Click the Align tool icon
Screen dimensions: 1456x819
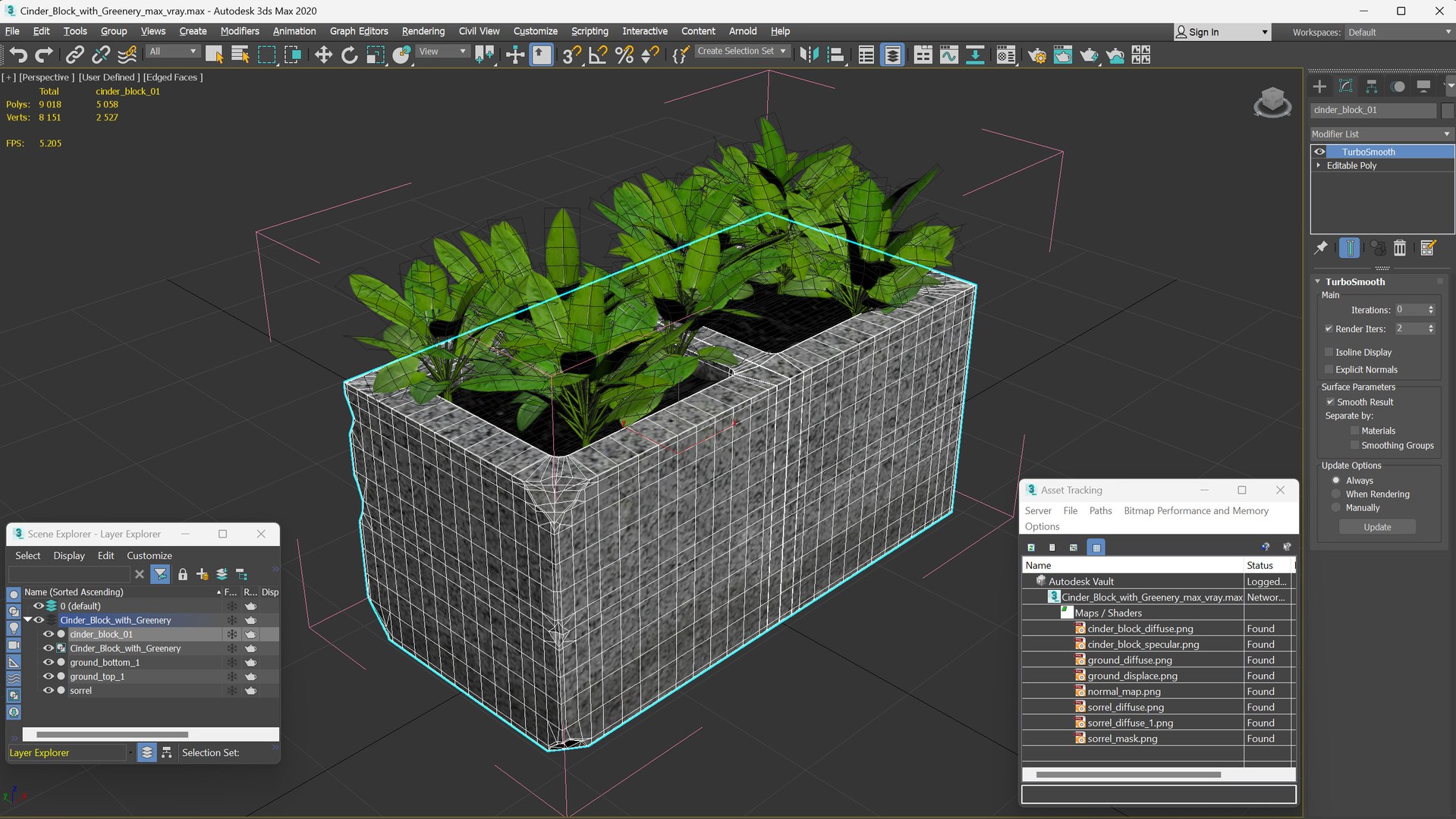click(836, 55)
